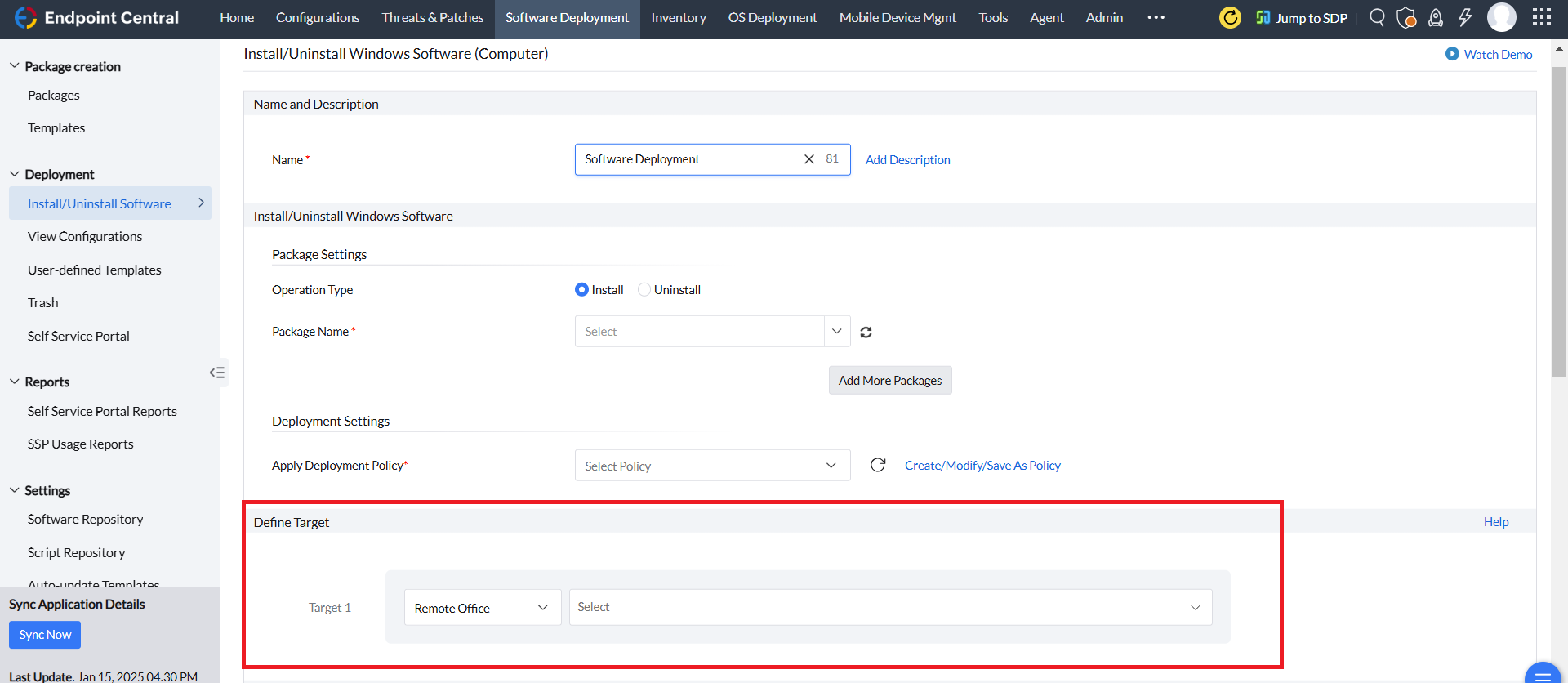Viewport: 1568px width, 683px height.
Task: Collapse the Reports sidebar section
Action: (x=14, y=382)
